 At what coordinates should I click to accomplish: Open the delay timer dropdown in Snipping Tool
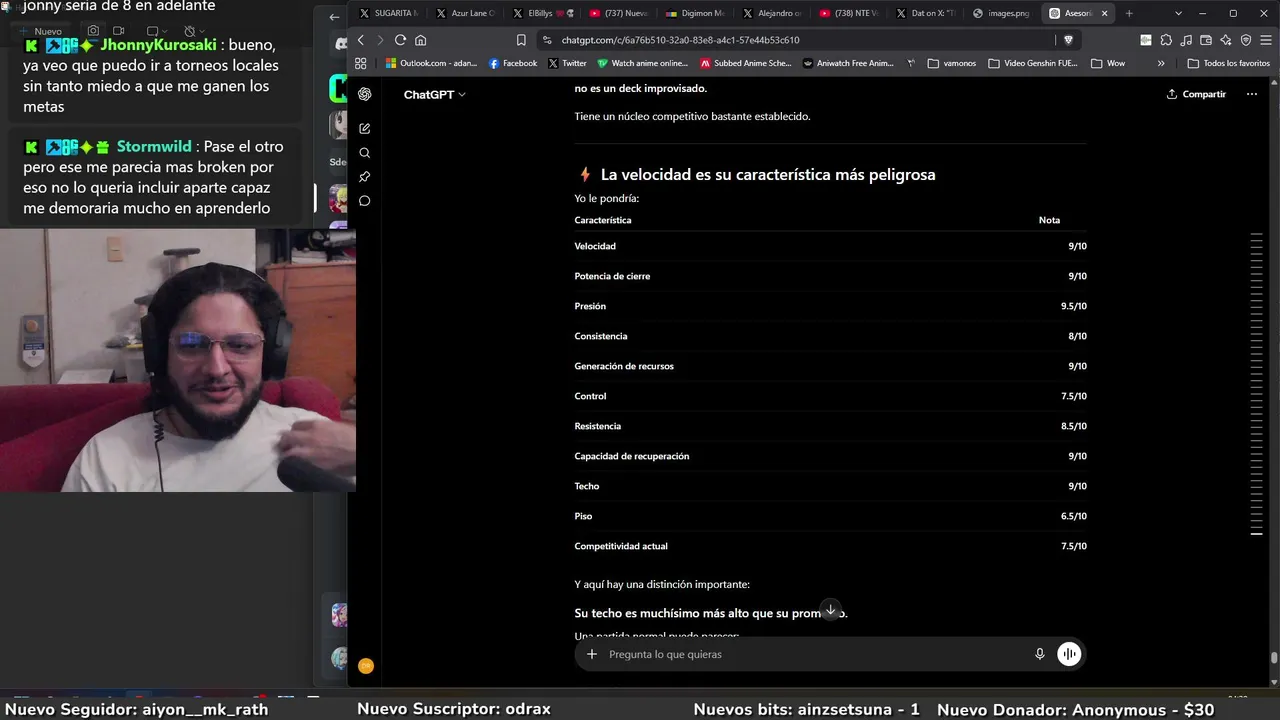[192, 31]
